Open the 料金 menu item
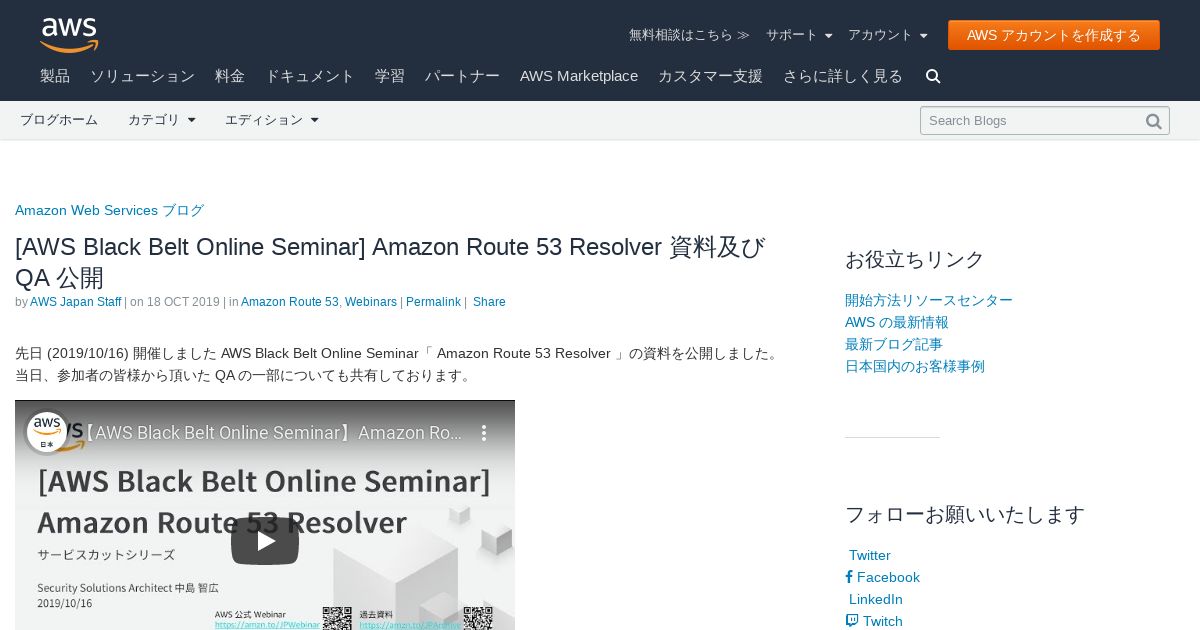This screenshot has width=1200, height=630. 230,76
